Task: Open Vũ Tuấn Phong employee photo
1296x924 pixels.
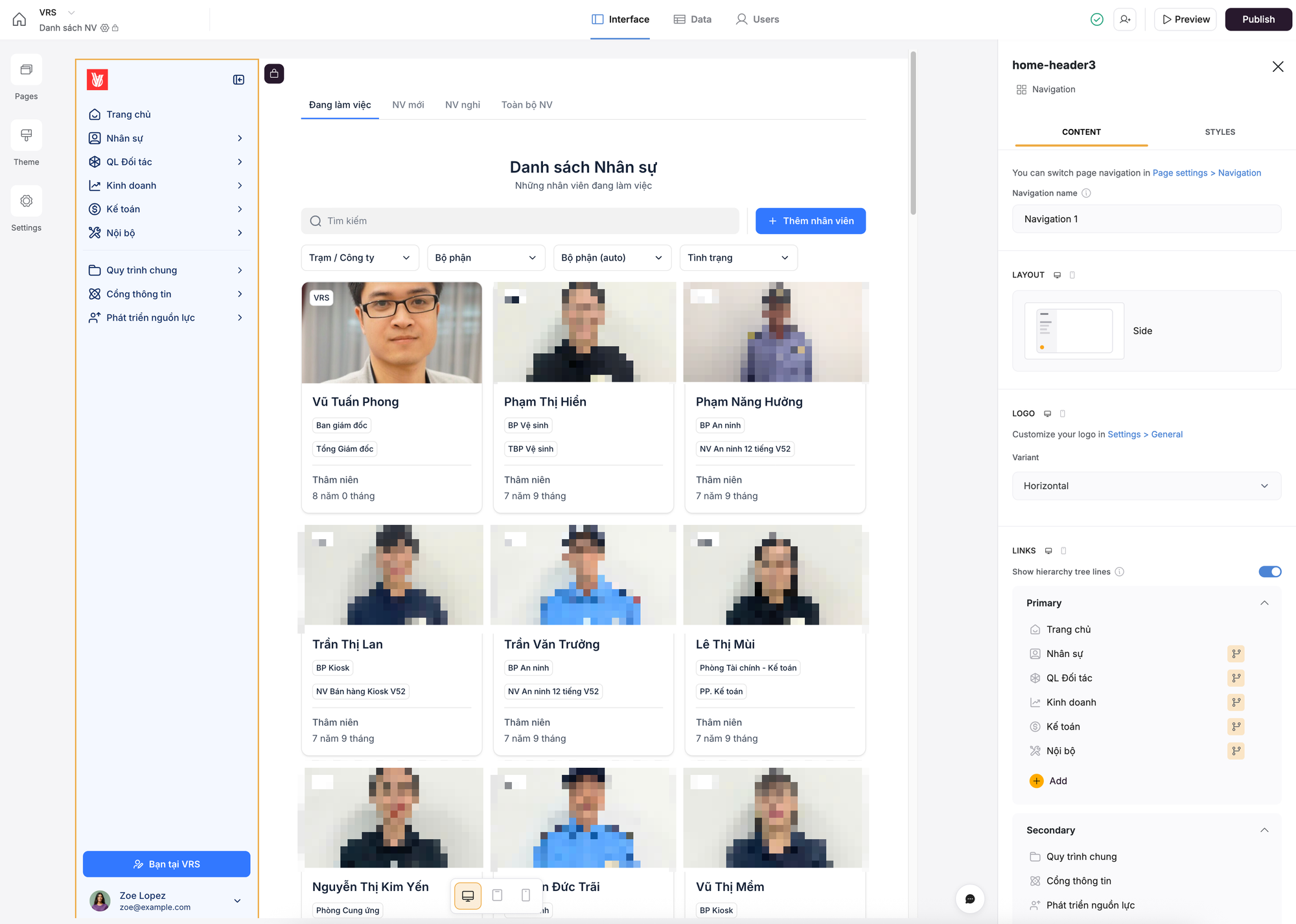Action: click(x=391, y=332)
